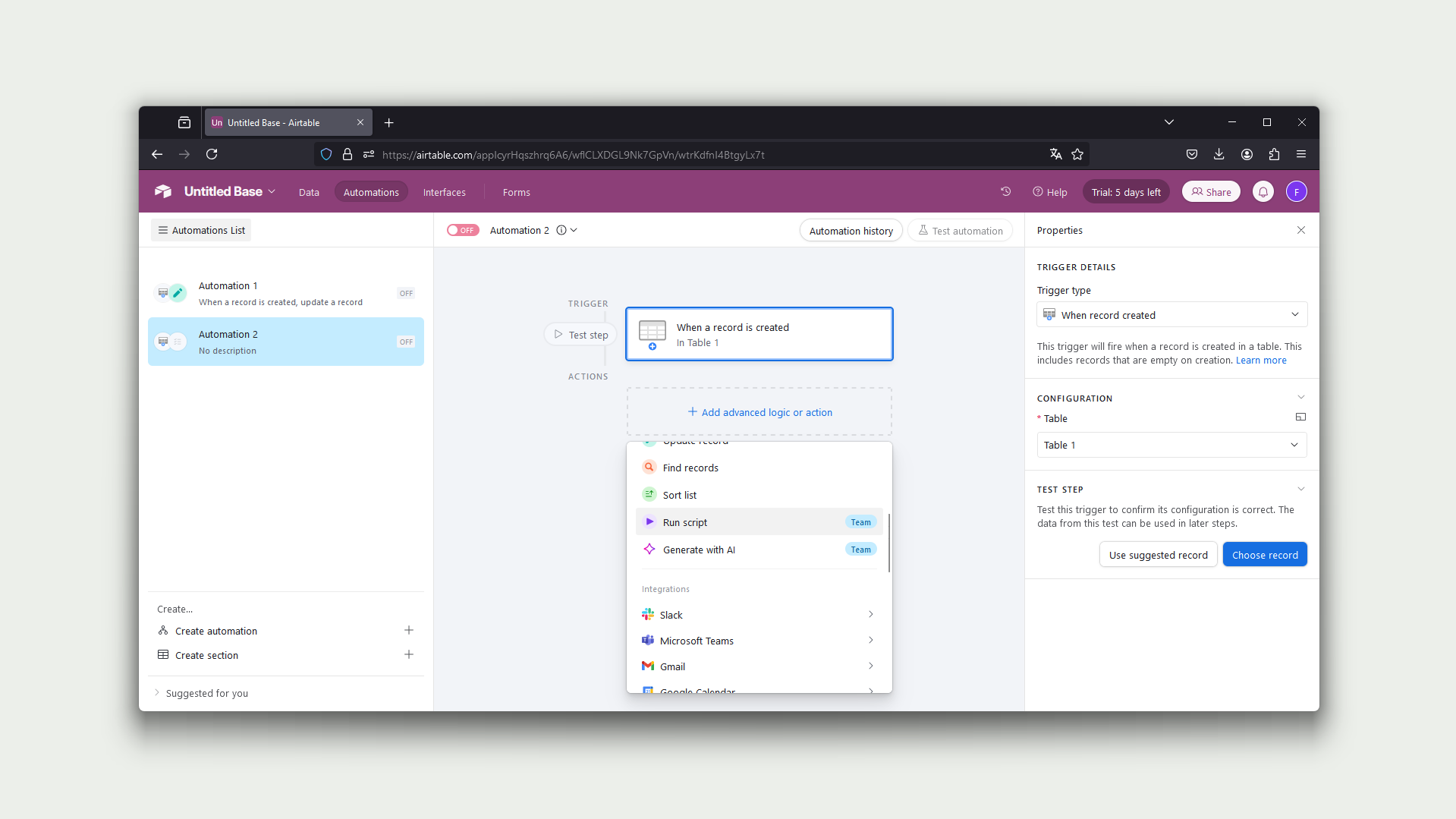1456x819 pixels.
Task: Click the Slack logo icon
Action: 648,615
